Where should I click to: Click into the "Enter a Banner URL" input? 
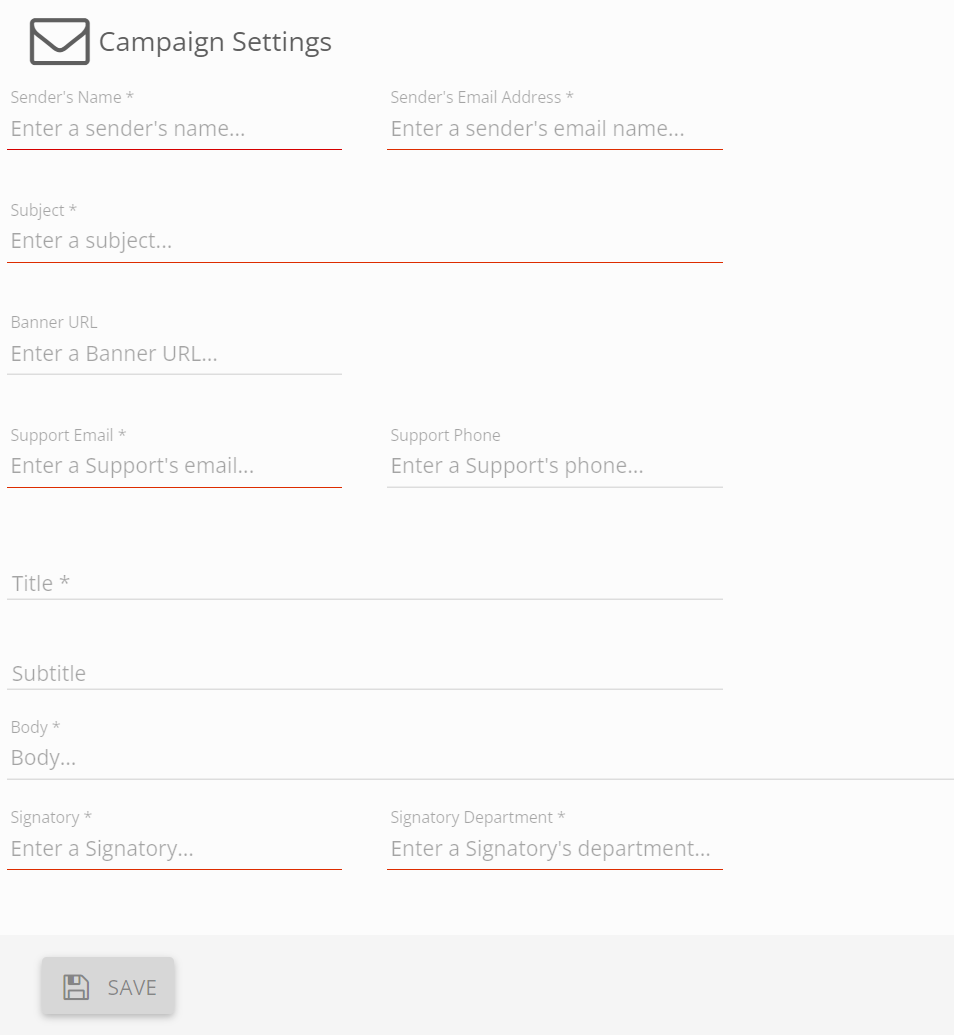tap(174, 354)
